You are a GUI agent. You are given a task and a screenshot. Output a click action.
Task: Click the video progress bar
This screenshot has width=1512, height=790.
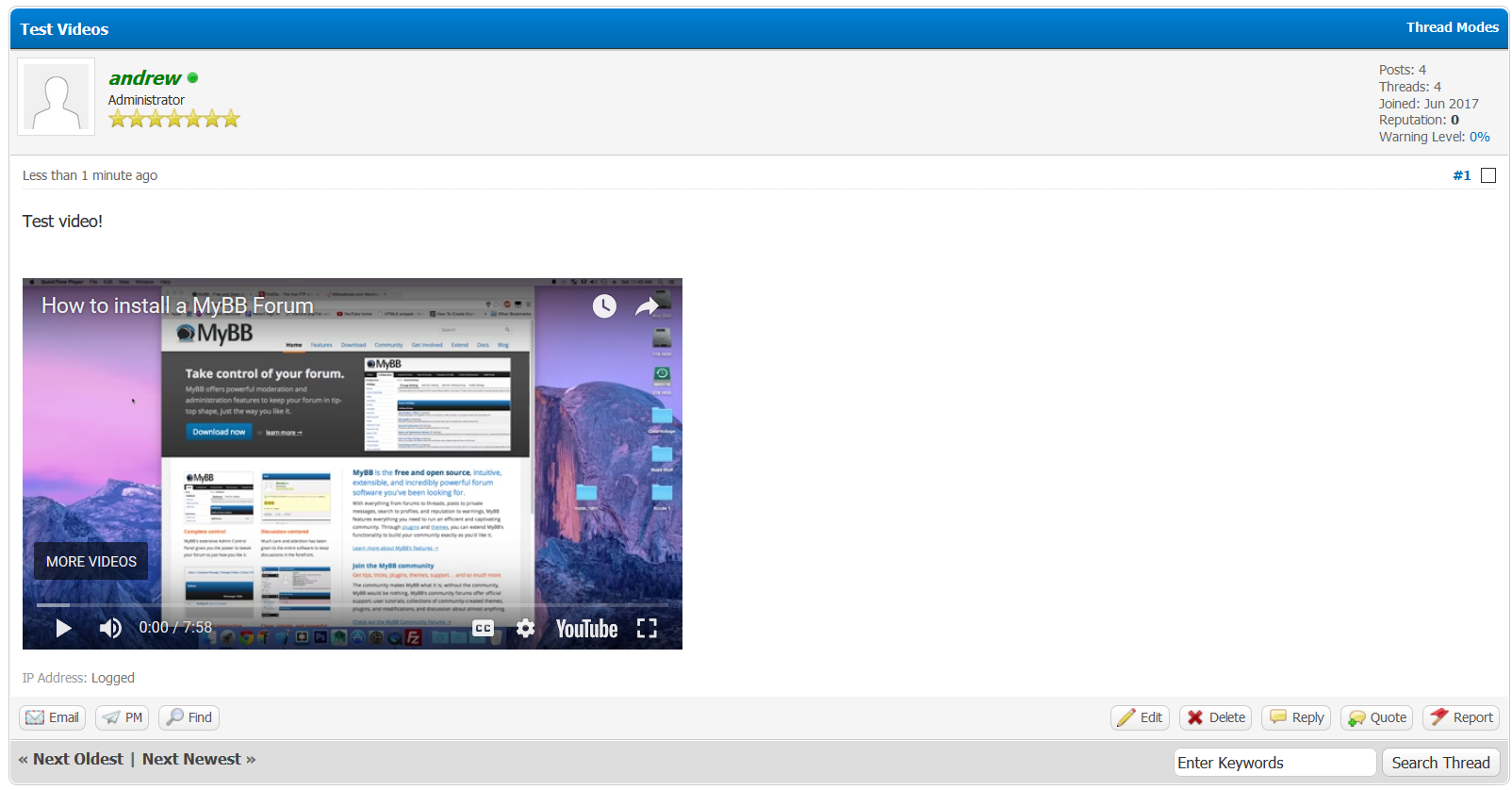tap(352, 604)
